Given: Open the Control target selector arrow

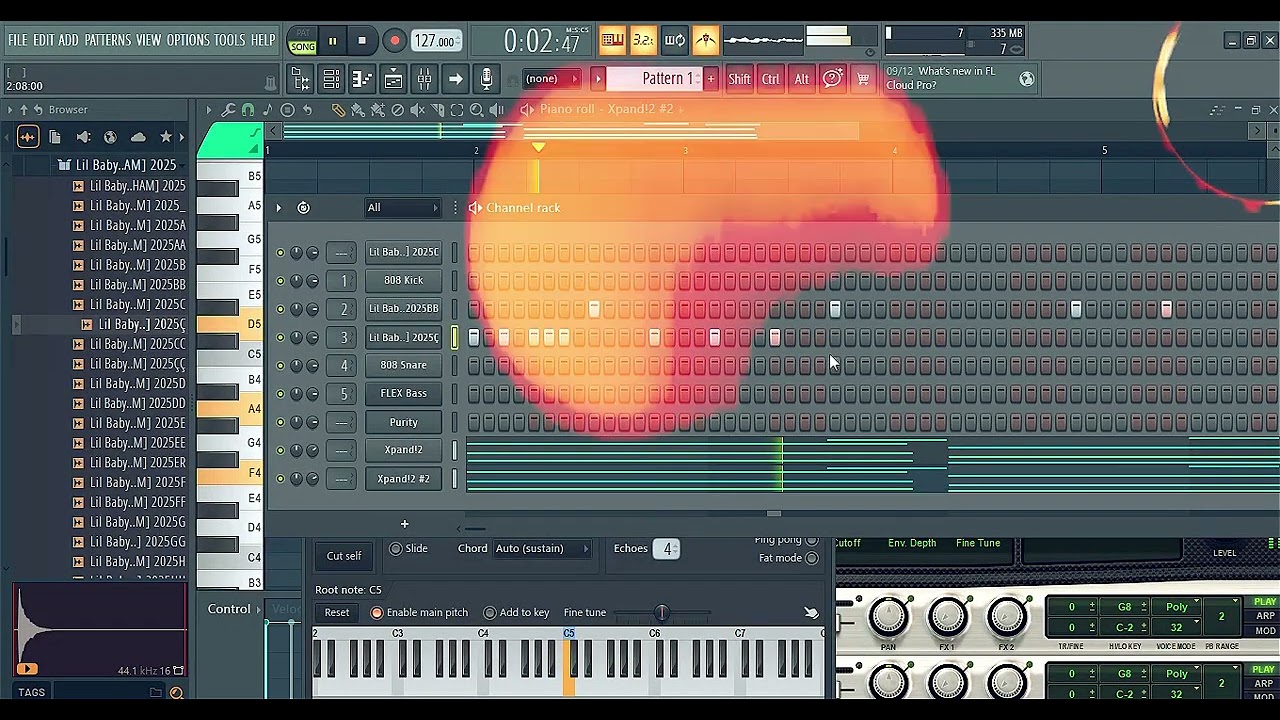Looking at the screenshot, I should coord(258,609).
